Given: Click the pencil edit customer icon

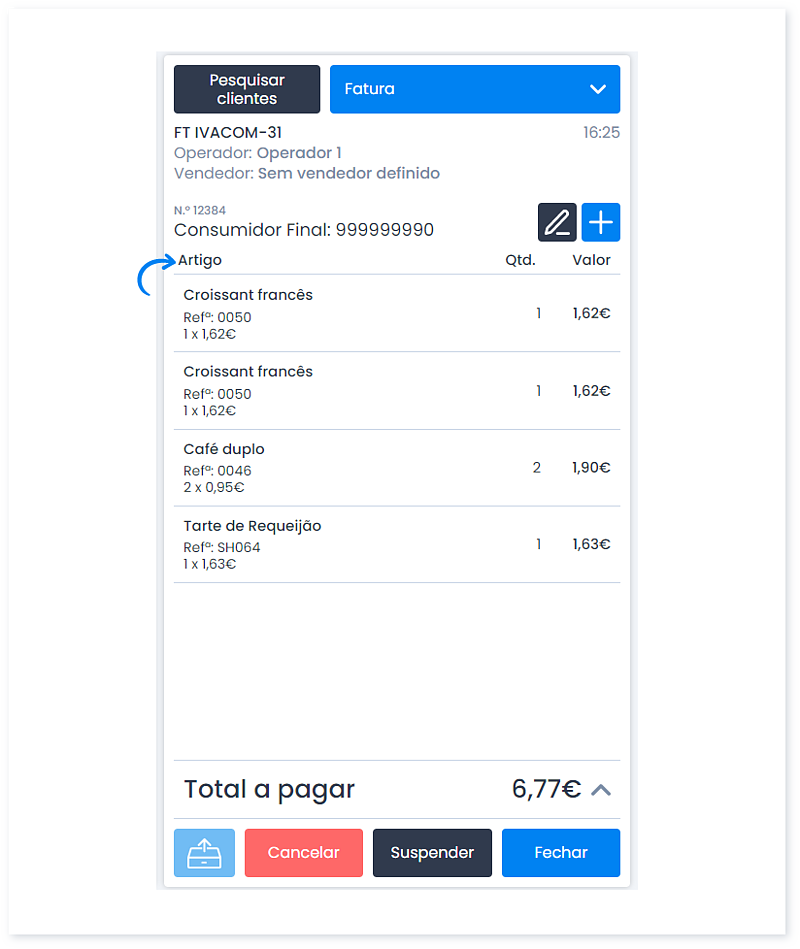Looking at the screenshot, I should (x=557, y=222).
